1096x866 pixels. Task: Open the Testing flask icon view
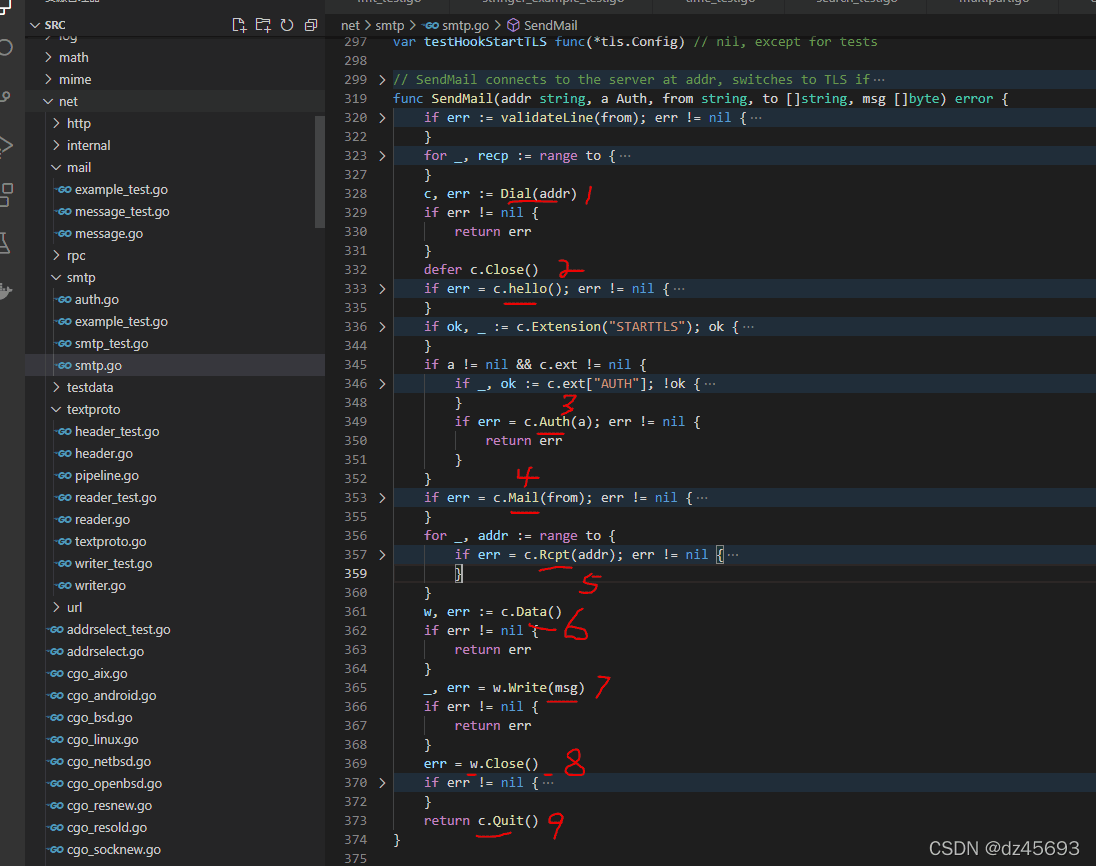click(6, 243)
